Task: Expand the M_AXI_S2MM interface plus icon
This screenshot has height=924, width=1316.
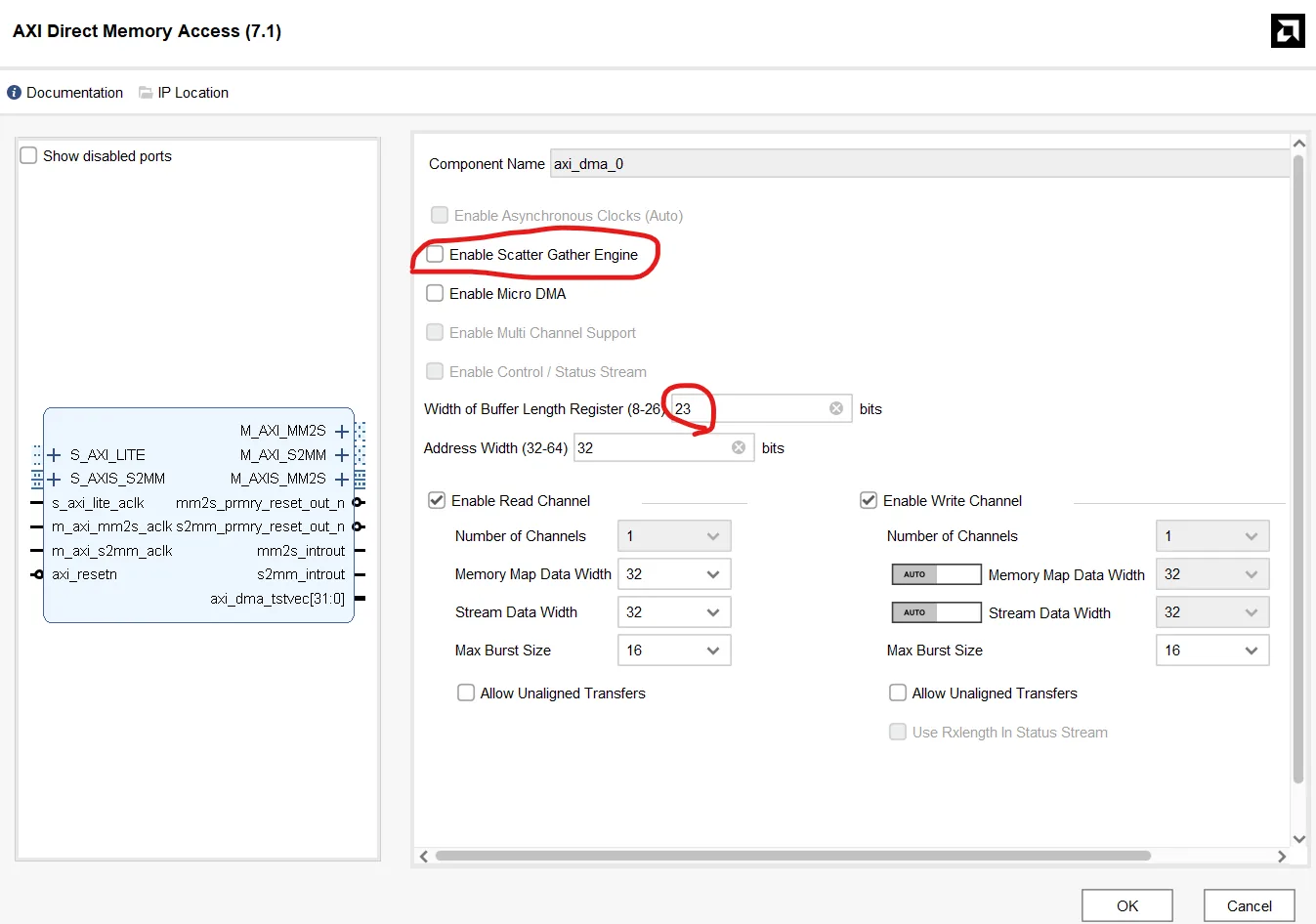Action: coord(342,455)
